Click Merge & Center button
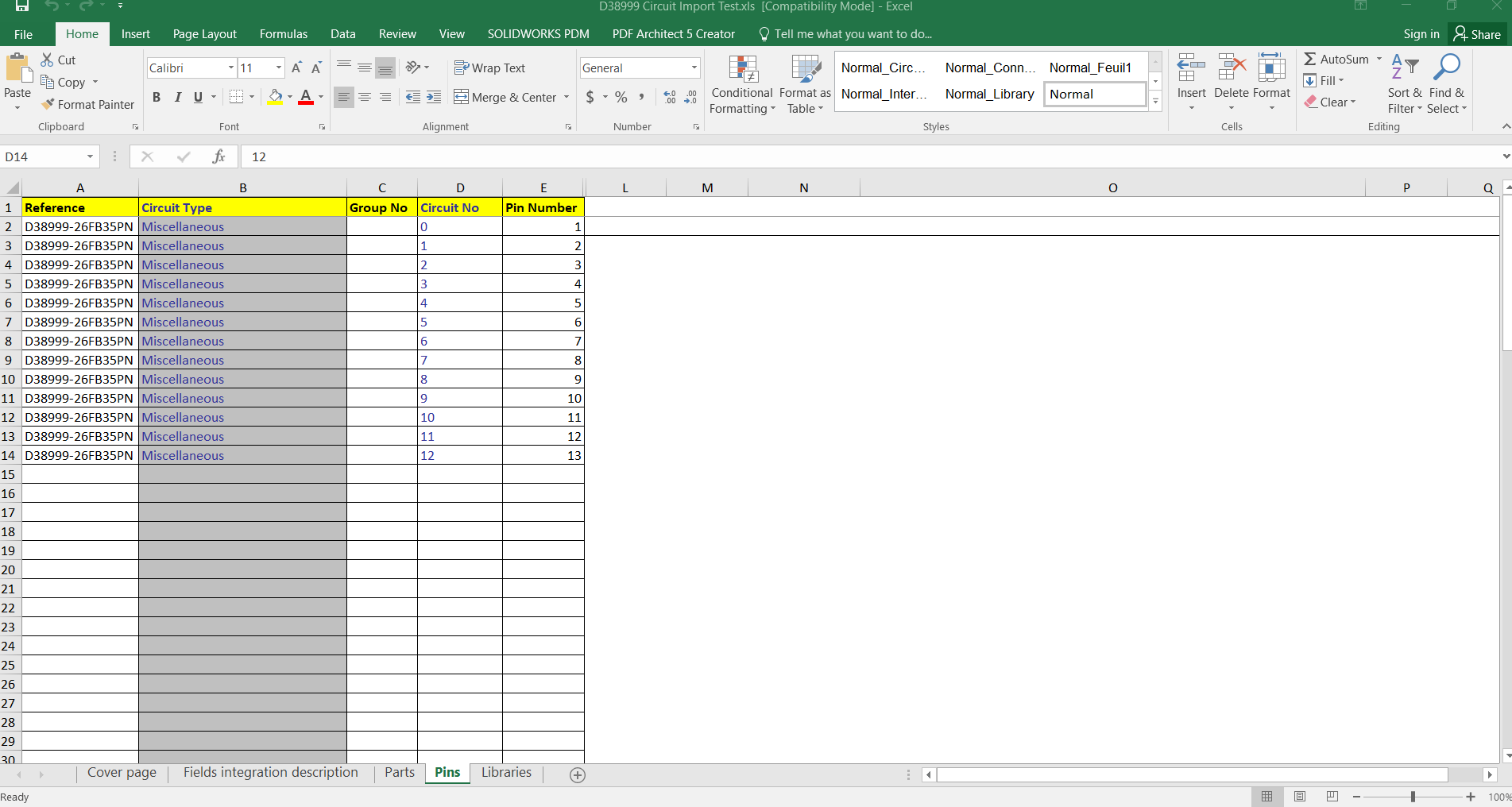The width and height of the screenshot is (1512, 807). pos(505,97)
